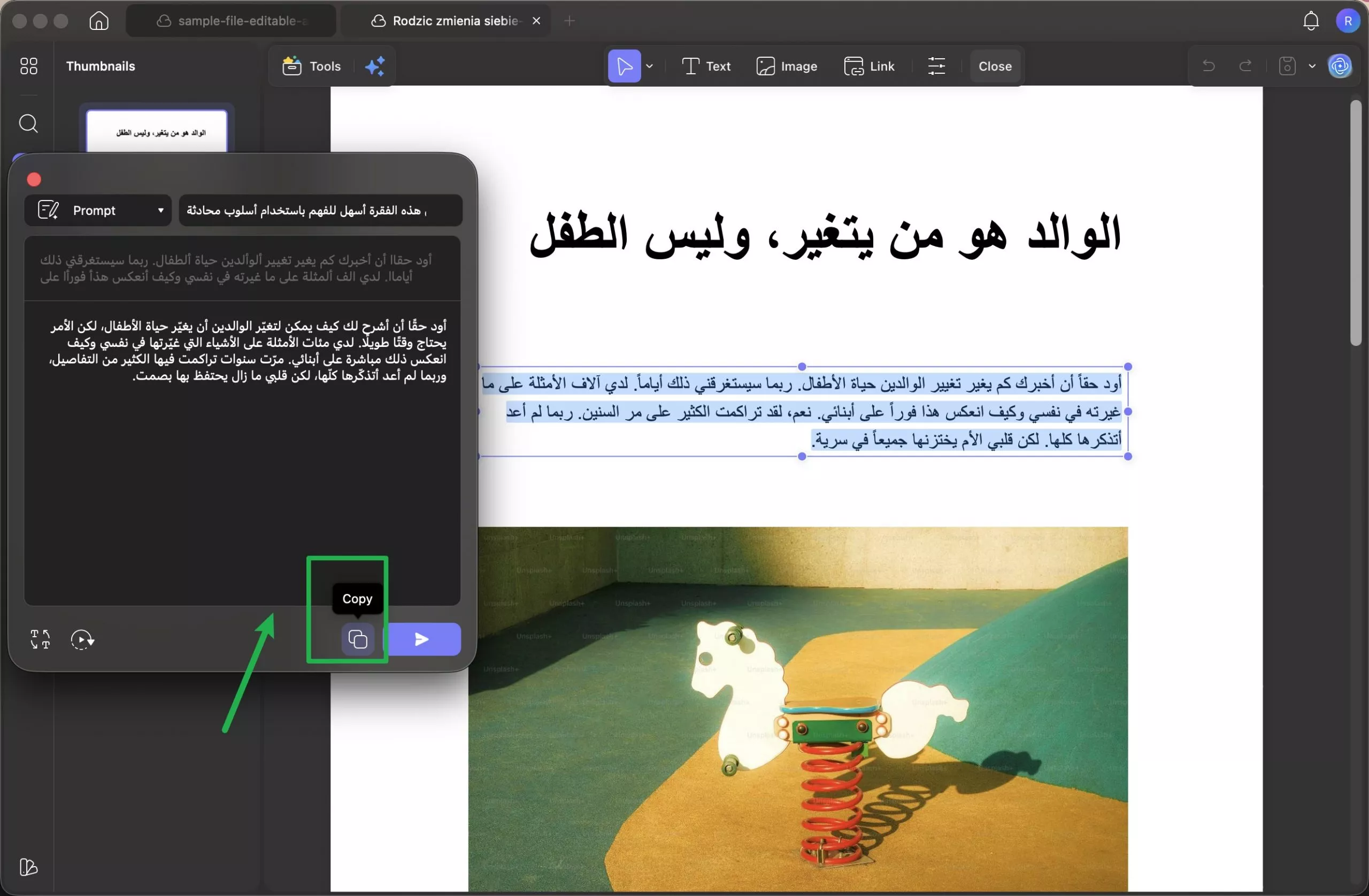
Task: Click the regenerate response icon
Action: (83, 639)
